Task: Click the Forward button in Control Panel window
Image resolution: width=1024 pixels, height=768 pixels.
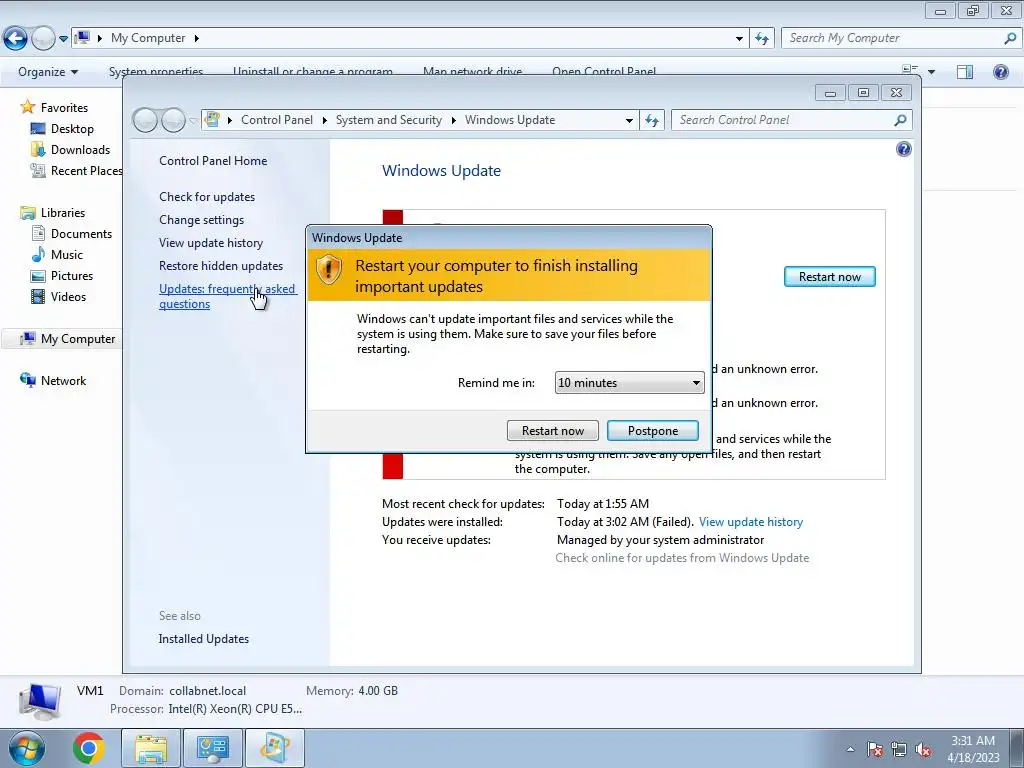Action: pos(173,120)
